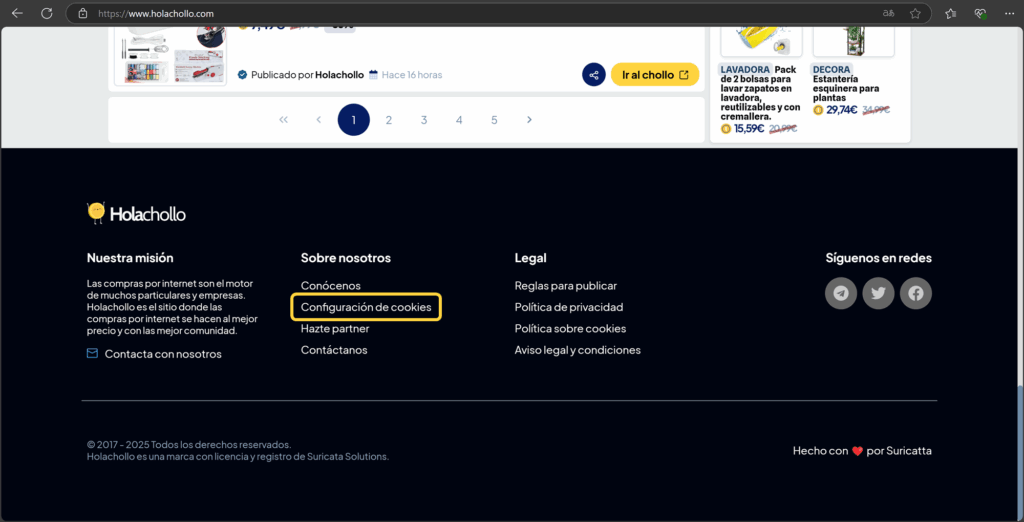
Task: Jump to first page with double chevron
Action: (284, 120)
